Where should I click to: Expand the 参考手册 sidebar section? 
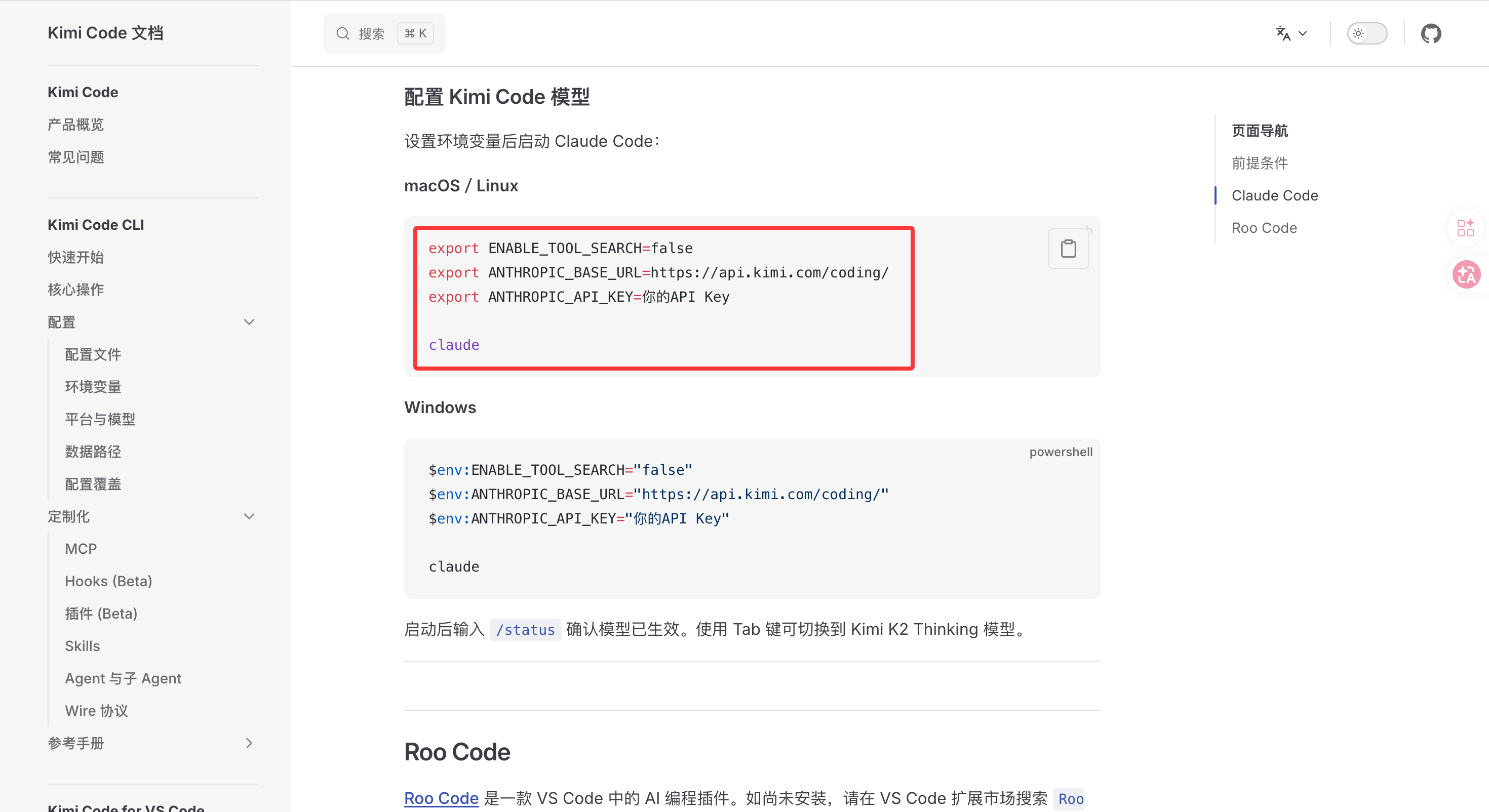(249, 743)
